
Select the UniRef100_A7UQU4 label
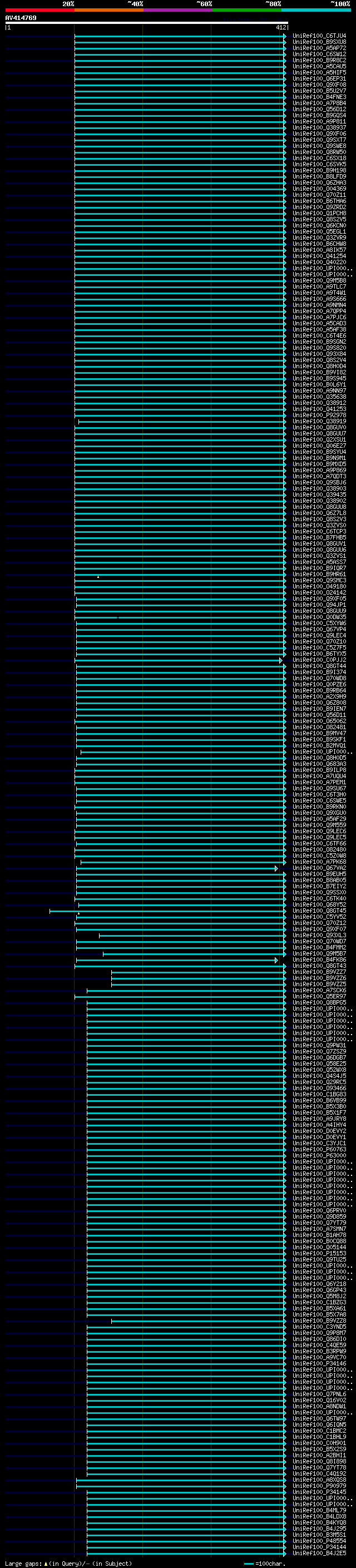point(319,776)
